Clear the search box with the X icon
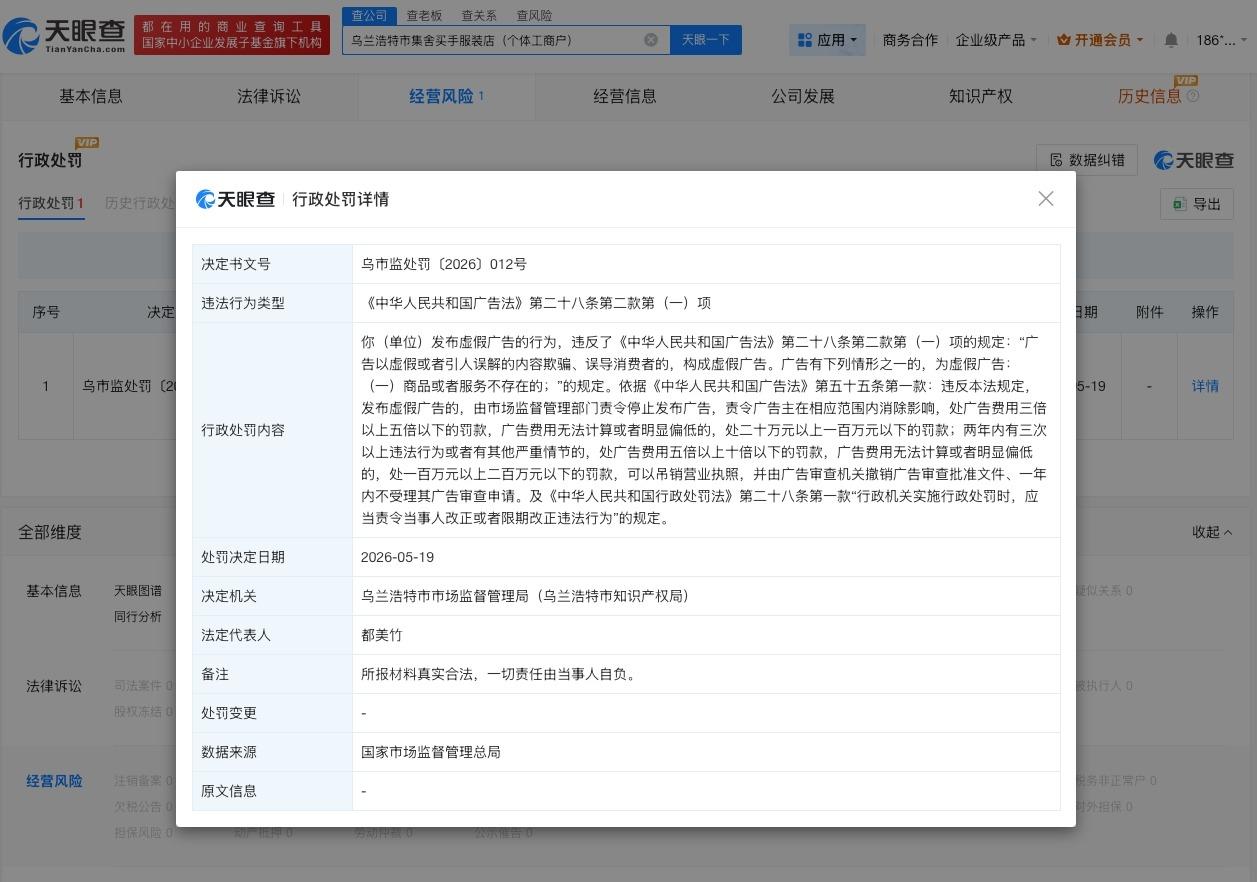Viewport: 1257px width, 882px height. click(x=651, y=40)
